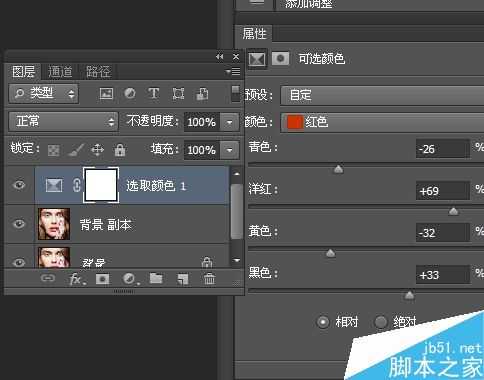
Task: Open the 正常 blend mode dropdown
Action: (63, 121)
